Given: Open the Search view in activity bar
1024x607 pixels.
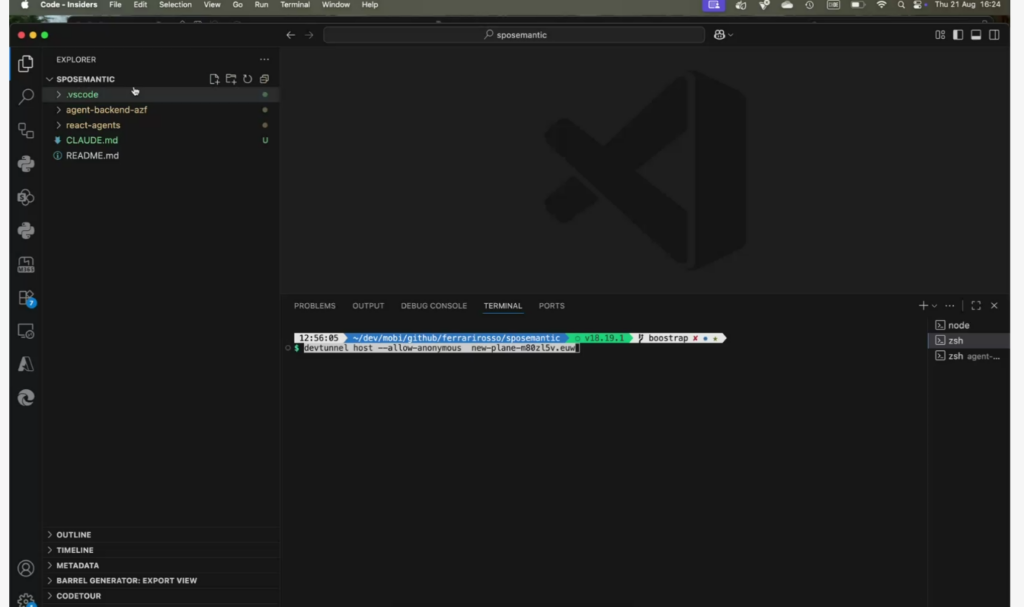Looking at the screenshot, I should pos(25,97).
